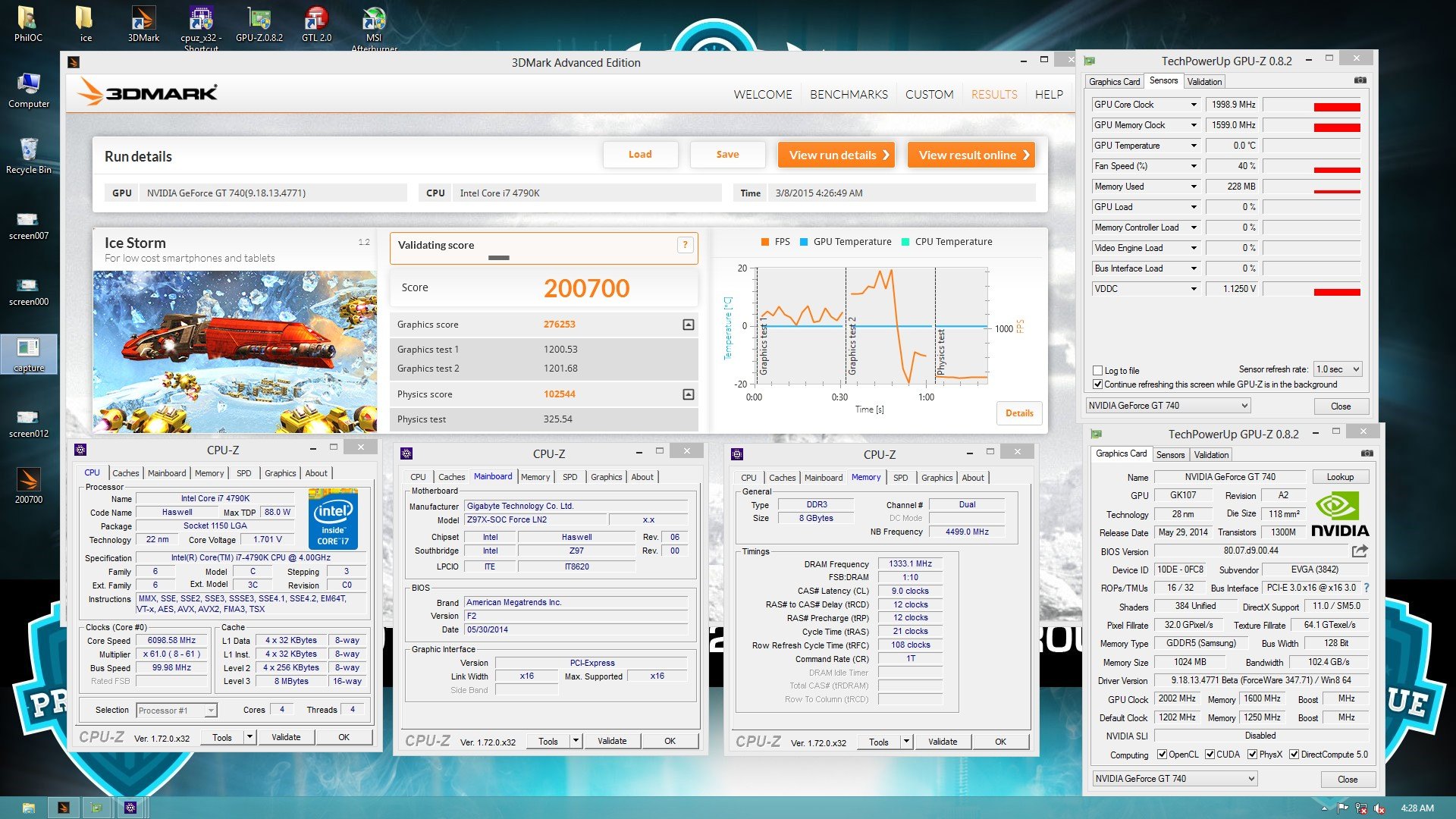Open GPU Temperature sensor dropdown
Viewport: 1456px width, 819px height.
[x=1193, y=146]
